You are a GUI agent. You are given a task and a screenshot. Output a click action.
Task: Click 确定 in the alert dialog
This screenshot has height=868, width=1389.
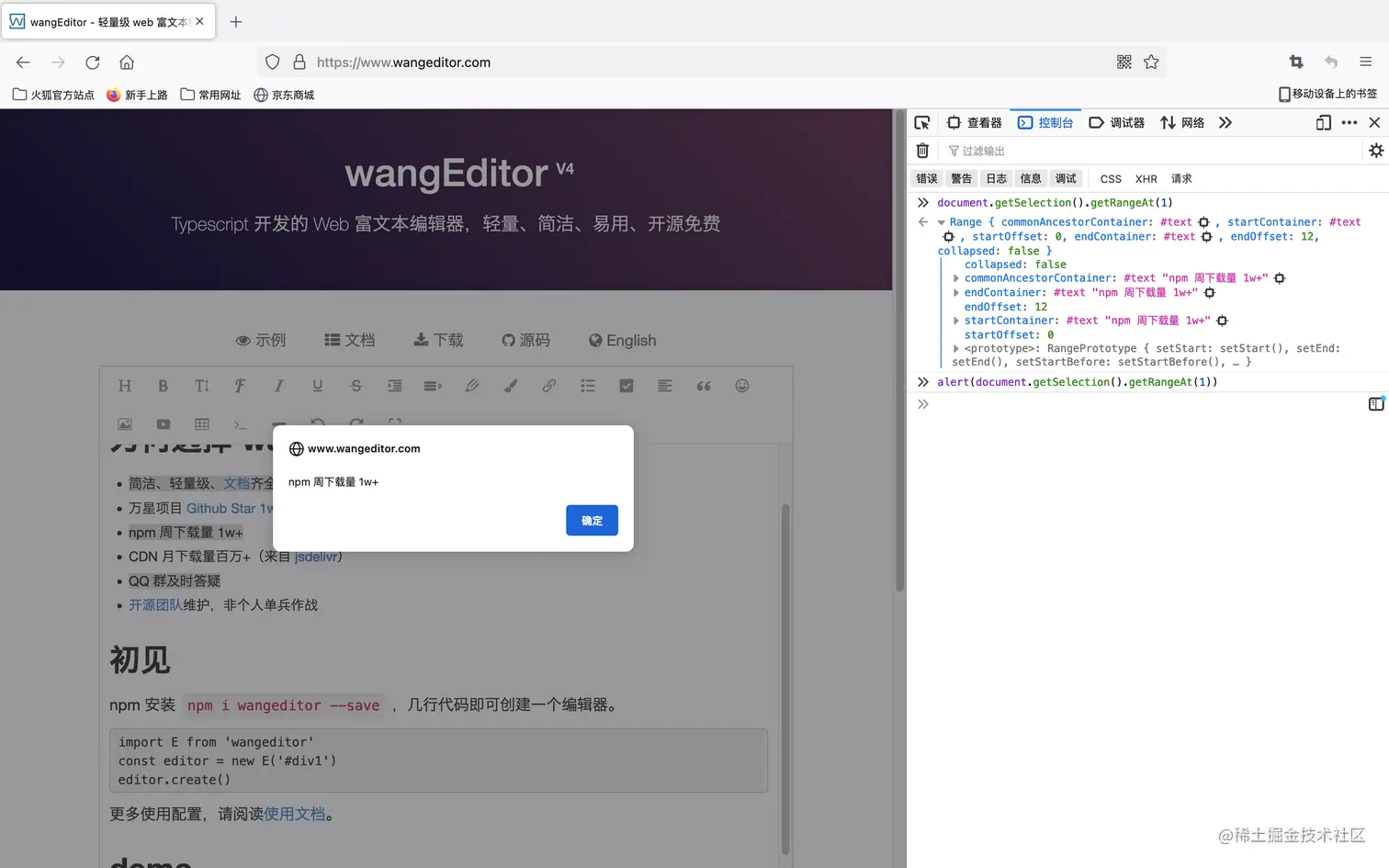[x=592, y=520]
